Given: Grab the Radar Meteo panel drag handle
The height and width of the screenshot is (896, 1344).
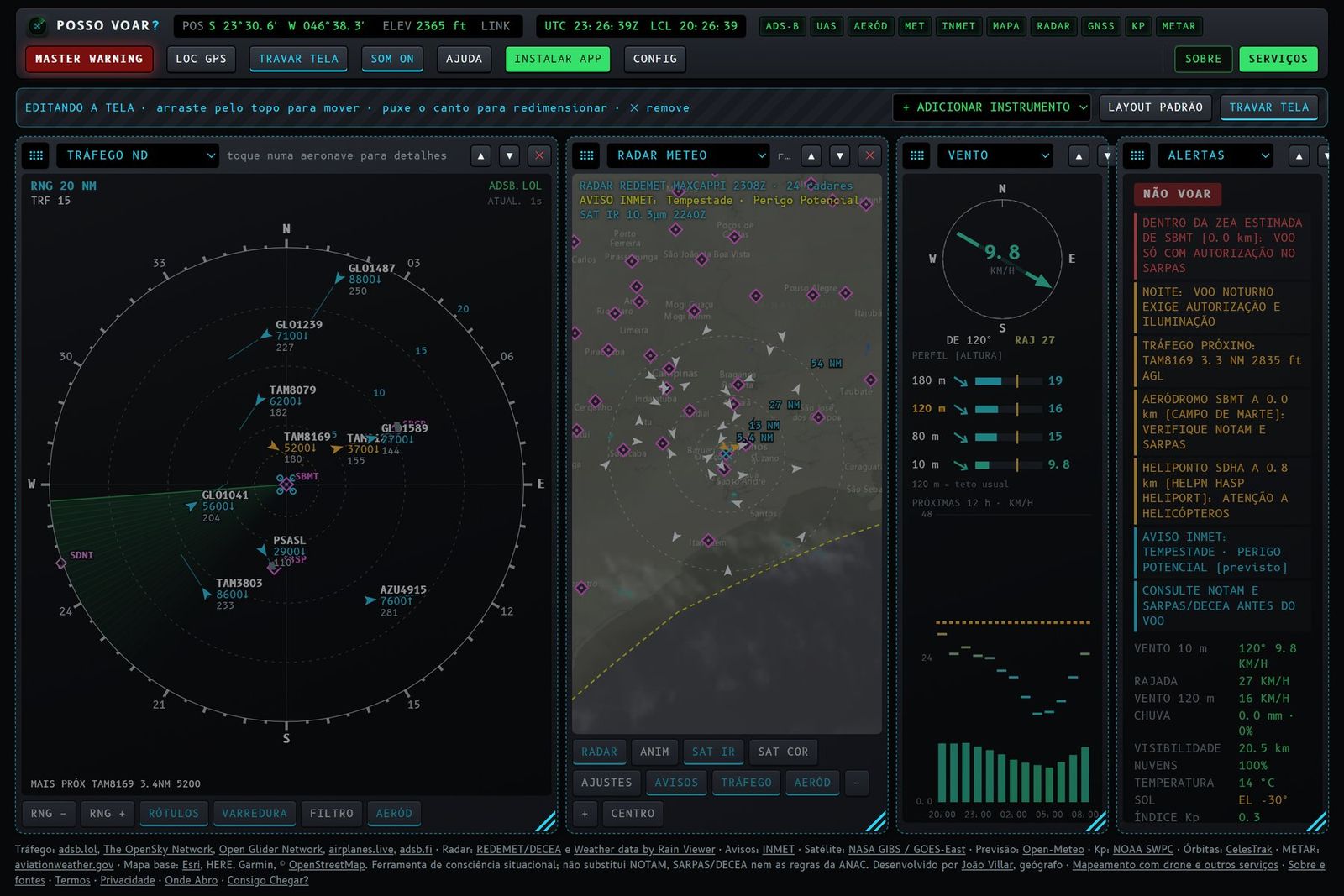Looking at the screenshot, I should click(586, 155).
